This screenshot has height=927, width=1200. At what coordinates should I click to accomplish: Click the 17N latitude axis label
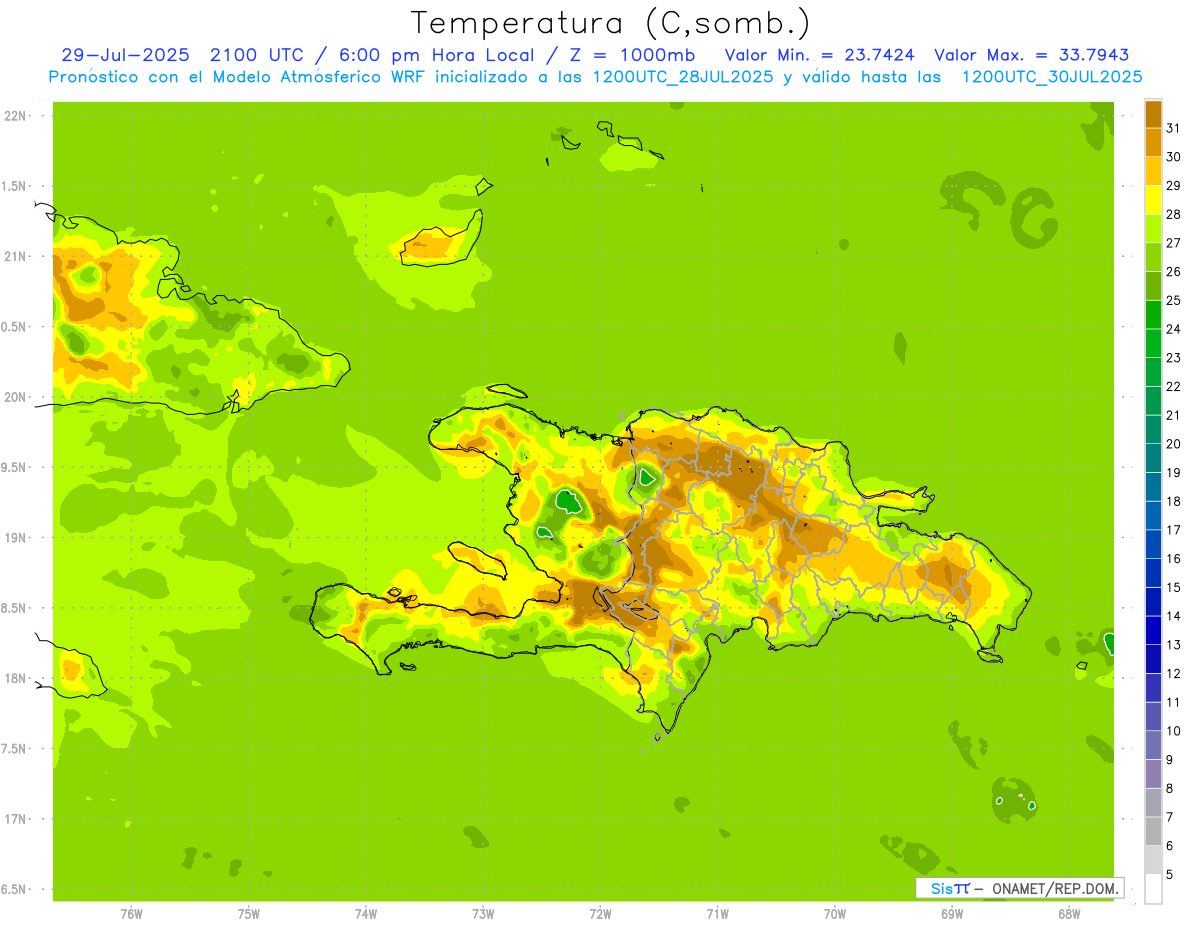[14, 819]
